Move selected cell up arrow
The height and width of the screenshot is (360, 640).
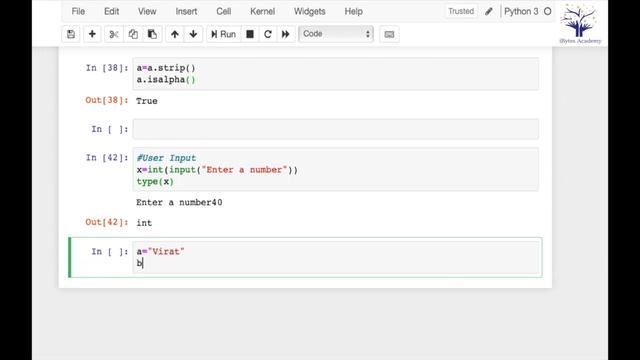(175, 34)
